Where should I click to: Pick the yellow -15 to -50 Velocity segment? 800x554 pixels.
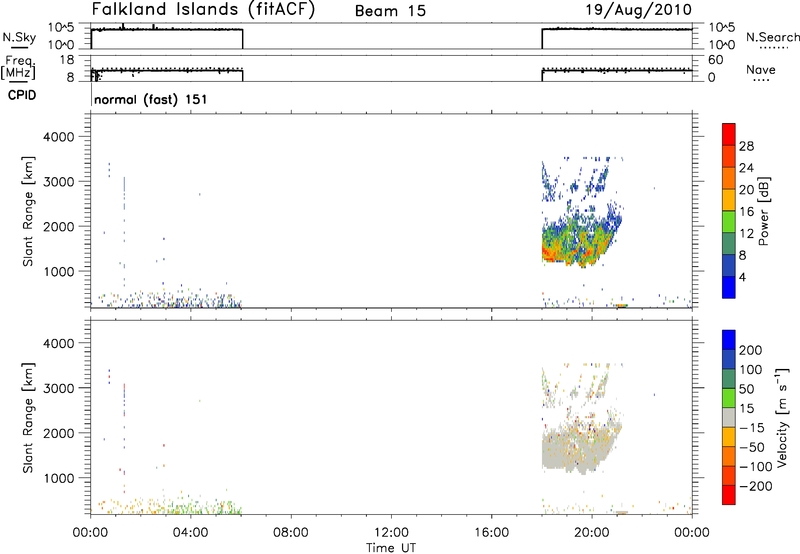[729, 437]
